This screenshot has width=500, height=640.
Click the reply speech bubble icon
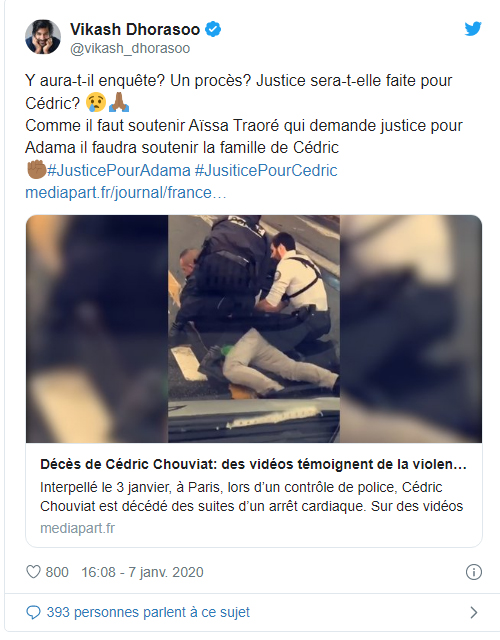pos(33,612)
